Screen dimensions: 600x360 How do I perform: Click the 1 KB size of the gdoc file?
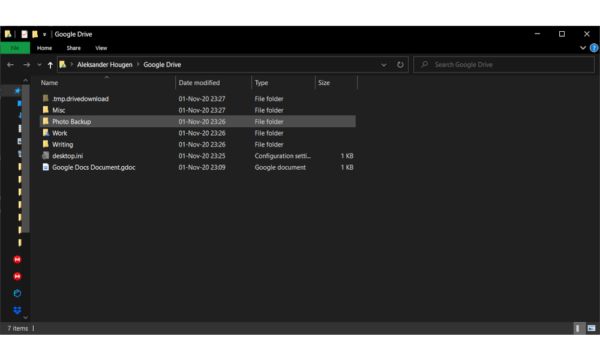point(347,168)
